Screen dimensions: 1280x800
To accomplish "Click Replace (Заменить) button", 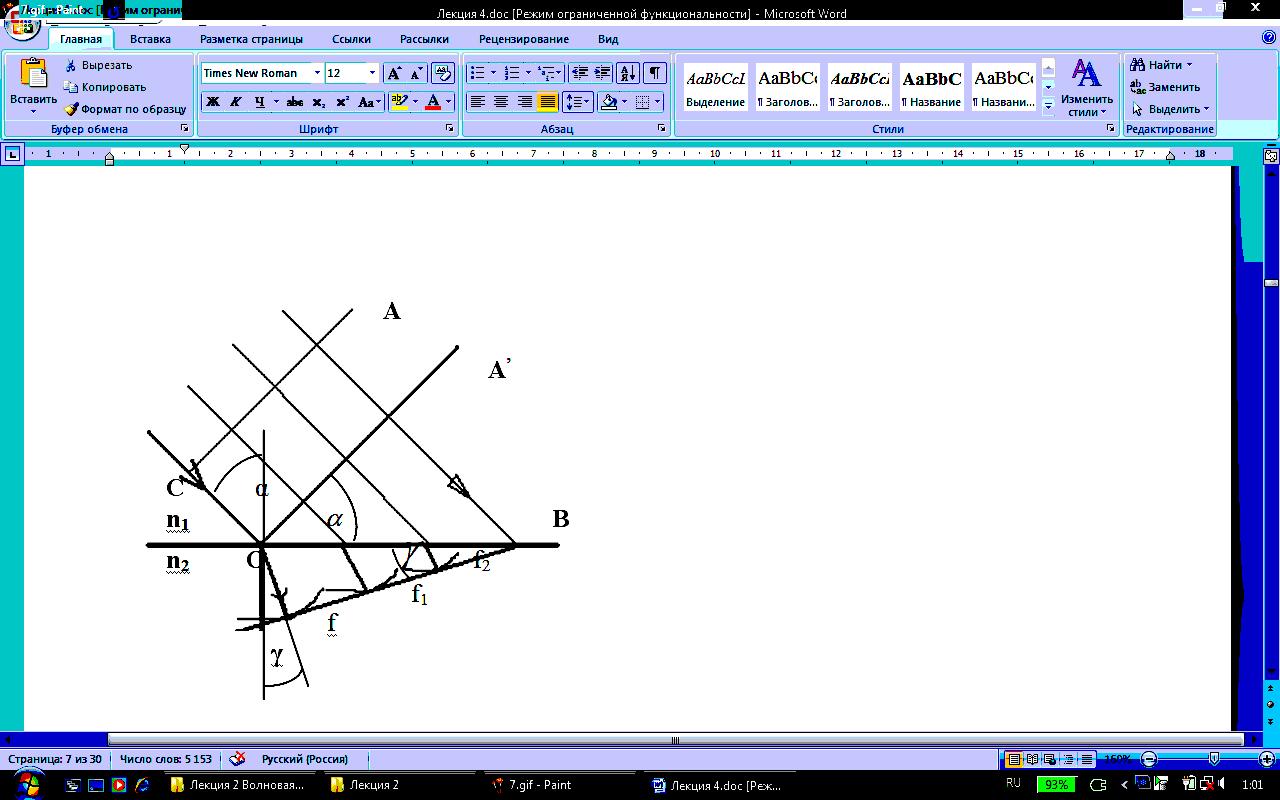I will coord(1164,87).
